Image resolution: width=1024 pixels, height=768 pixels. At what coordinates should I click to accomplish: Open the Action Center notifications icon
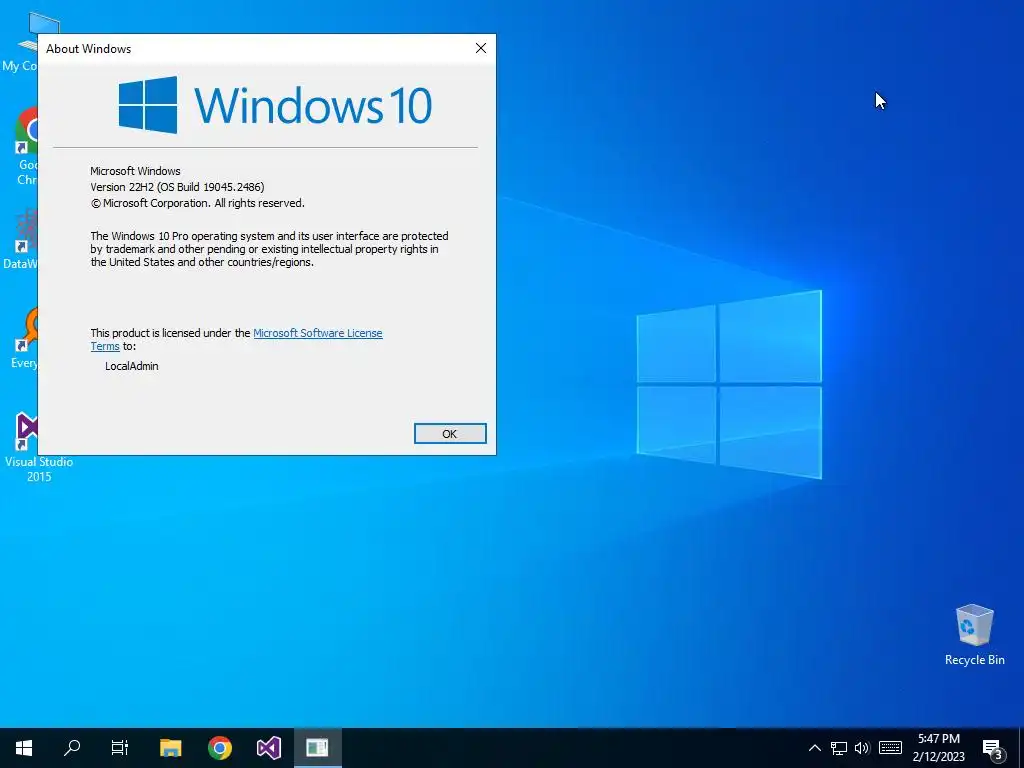(x=992, y=748)
